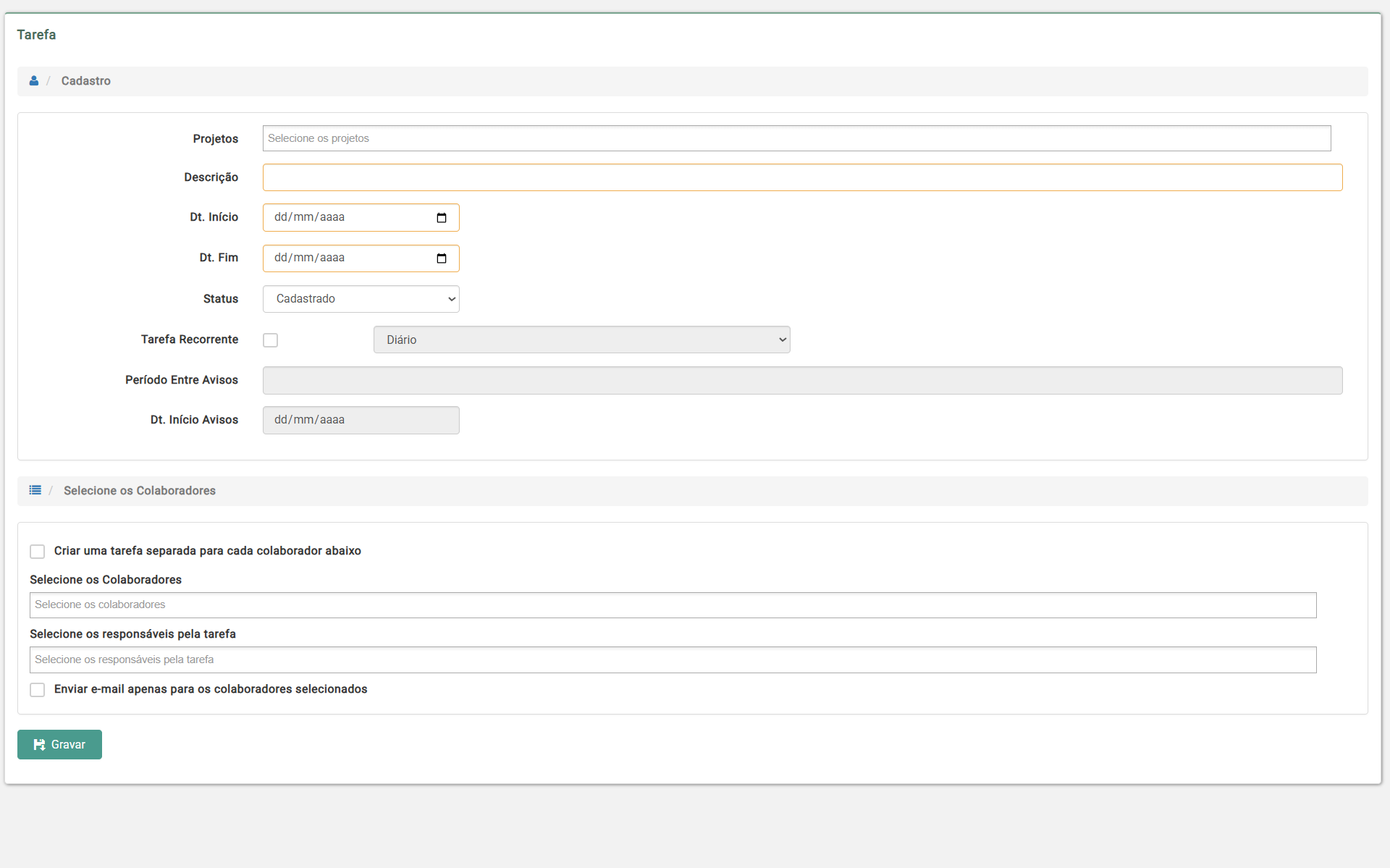Image resolution: width=1390 pixels, height=868 pixels.
Task: Open the Dt. Início calendar picker icon
Action: coord(442,218)
